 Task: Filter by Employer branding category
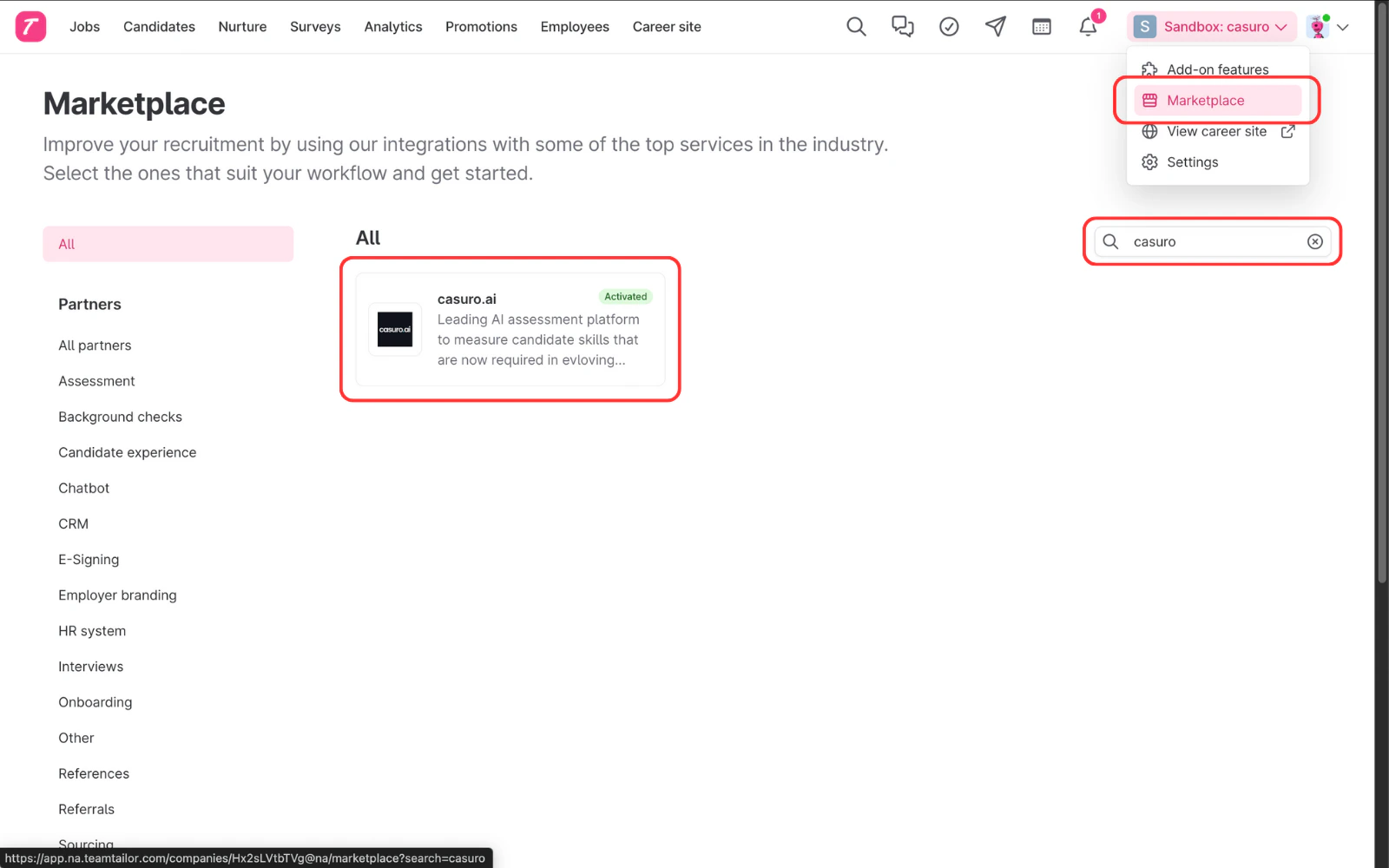coord(117,595)
